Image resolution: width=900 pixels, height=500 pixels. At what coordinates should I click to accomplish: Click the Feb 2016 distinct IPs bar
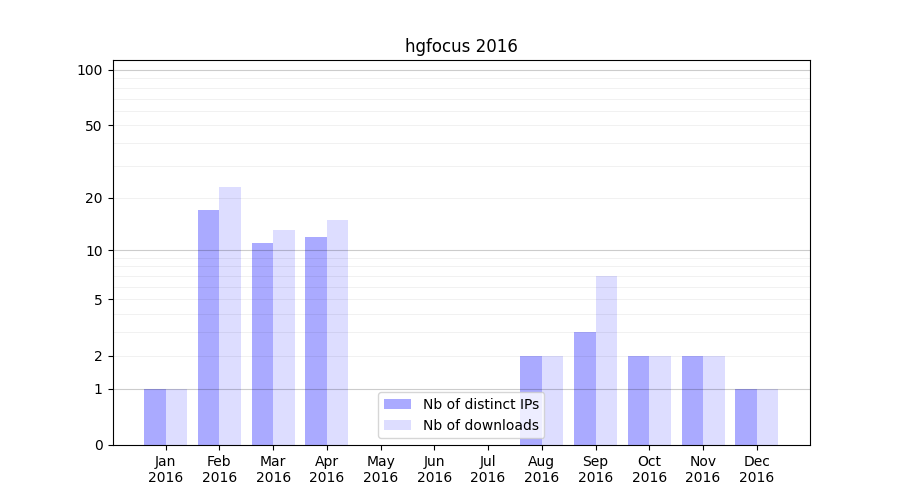[x=208, y=327]
